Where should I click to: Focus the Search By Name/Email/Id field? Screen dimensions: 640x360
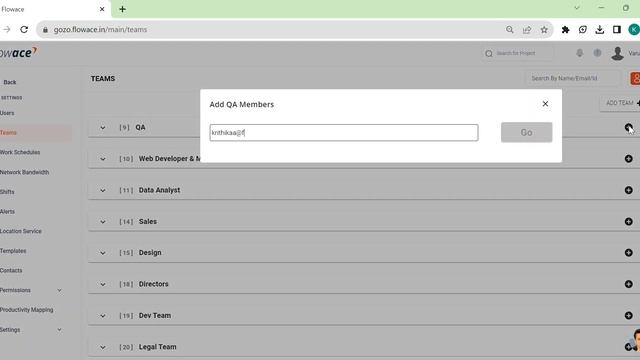click(x=571, y=78)
